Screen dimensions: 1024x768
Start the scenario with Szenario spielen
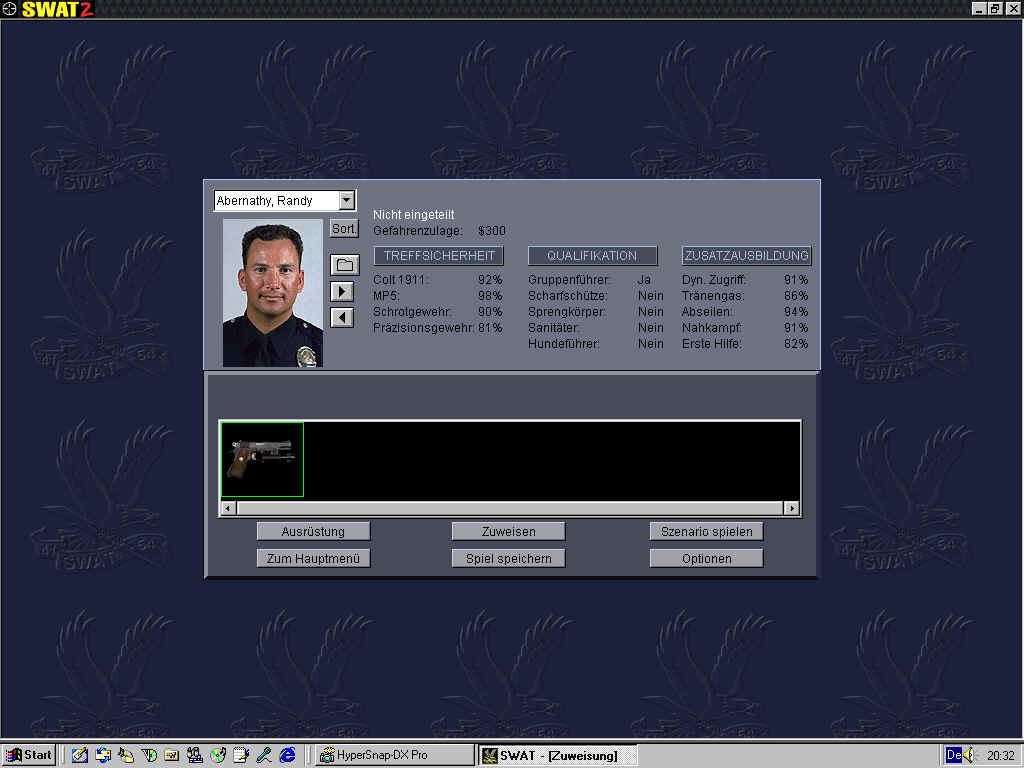tap(706, 531)
